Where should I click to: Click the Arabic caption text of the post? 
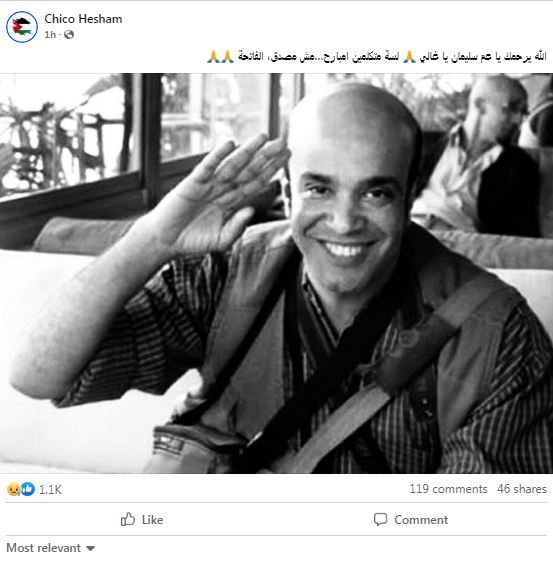[377, 57]
